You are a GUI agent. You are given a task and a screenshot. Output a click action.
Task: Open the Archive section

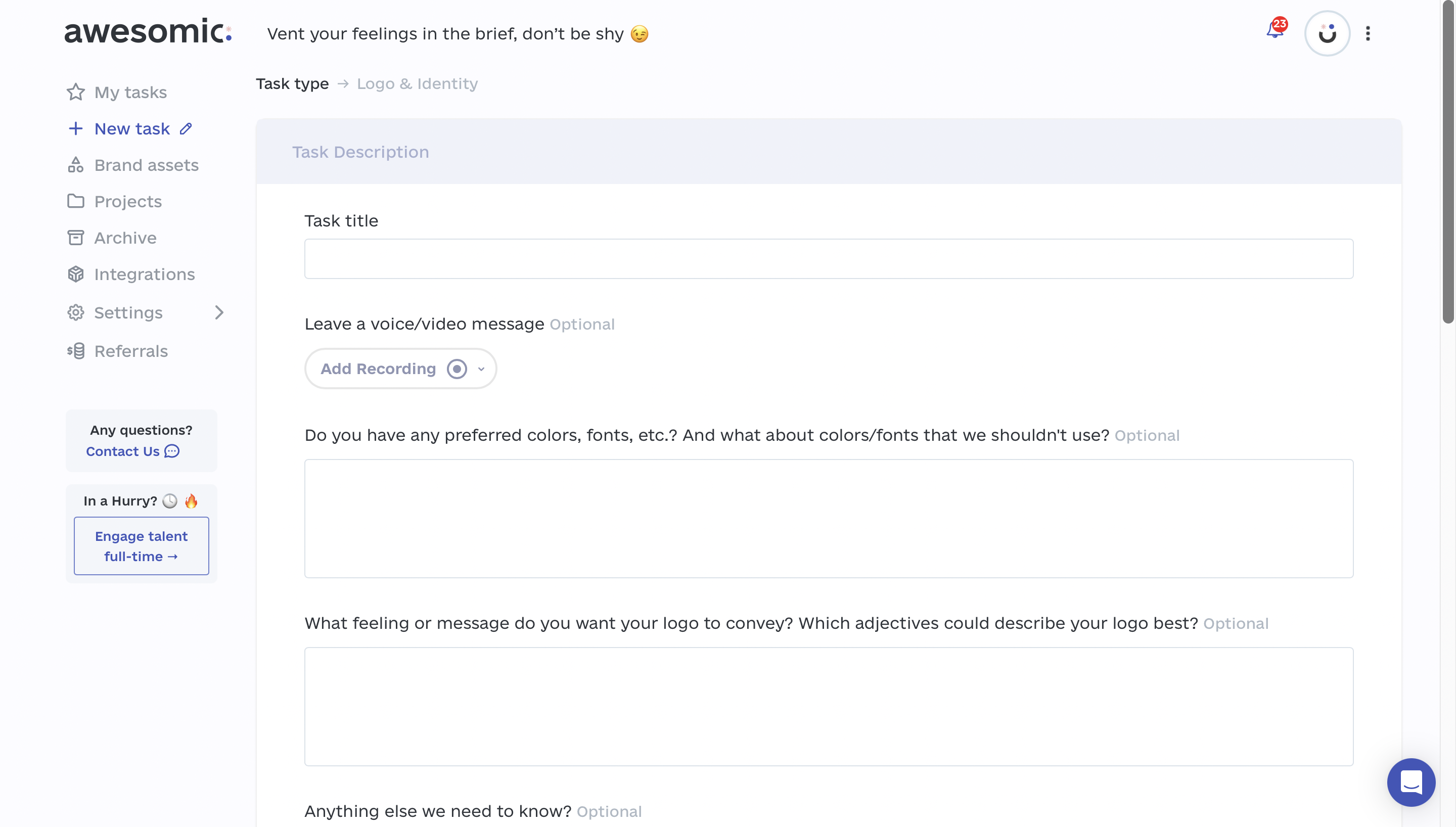coord(124,238)
